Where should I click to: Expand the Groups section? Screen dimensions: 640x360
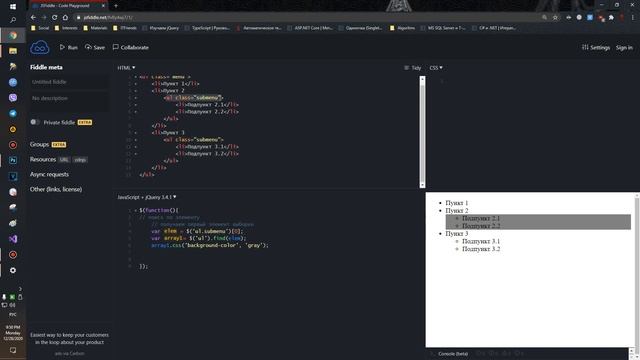(39, 144)
